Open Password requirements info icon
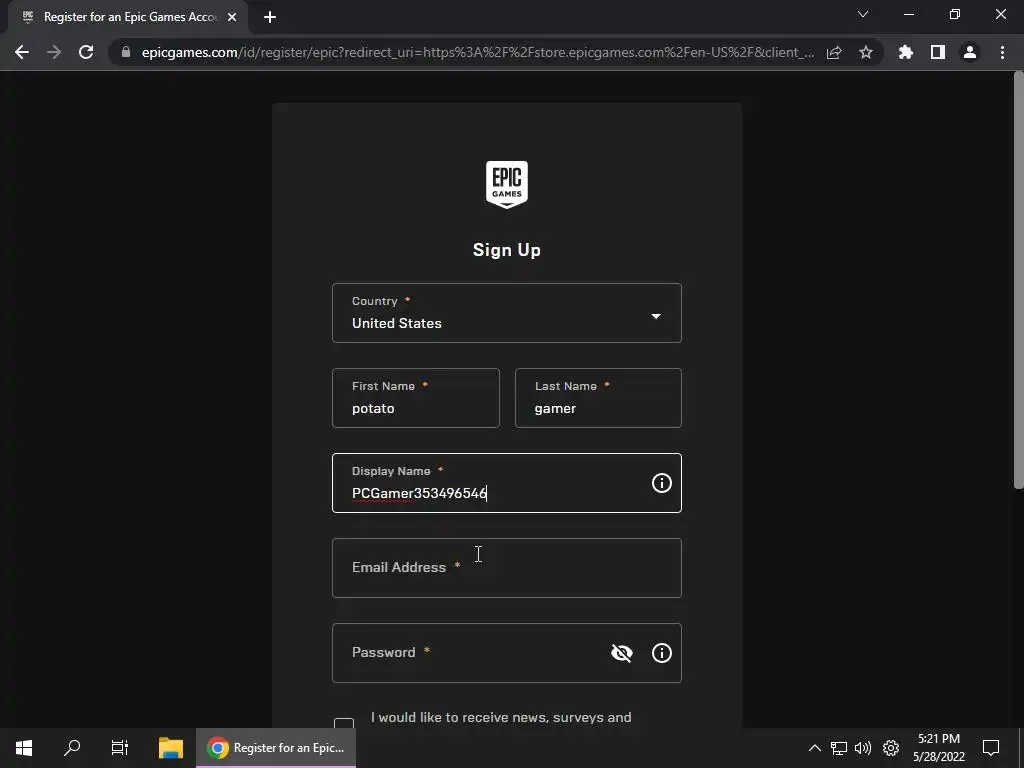Viewport: 1024px width, 768px height. tap(662, 652)
